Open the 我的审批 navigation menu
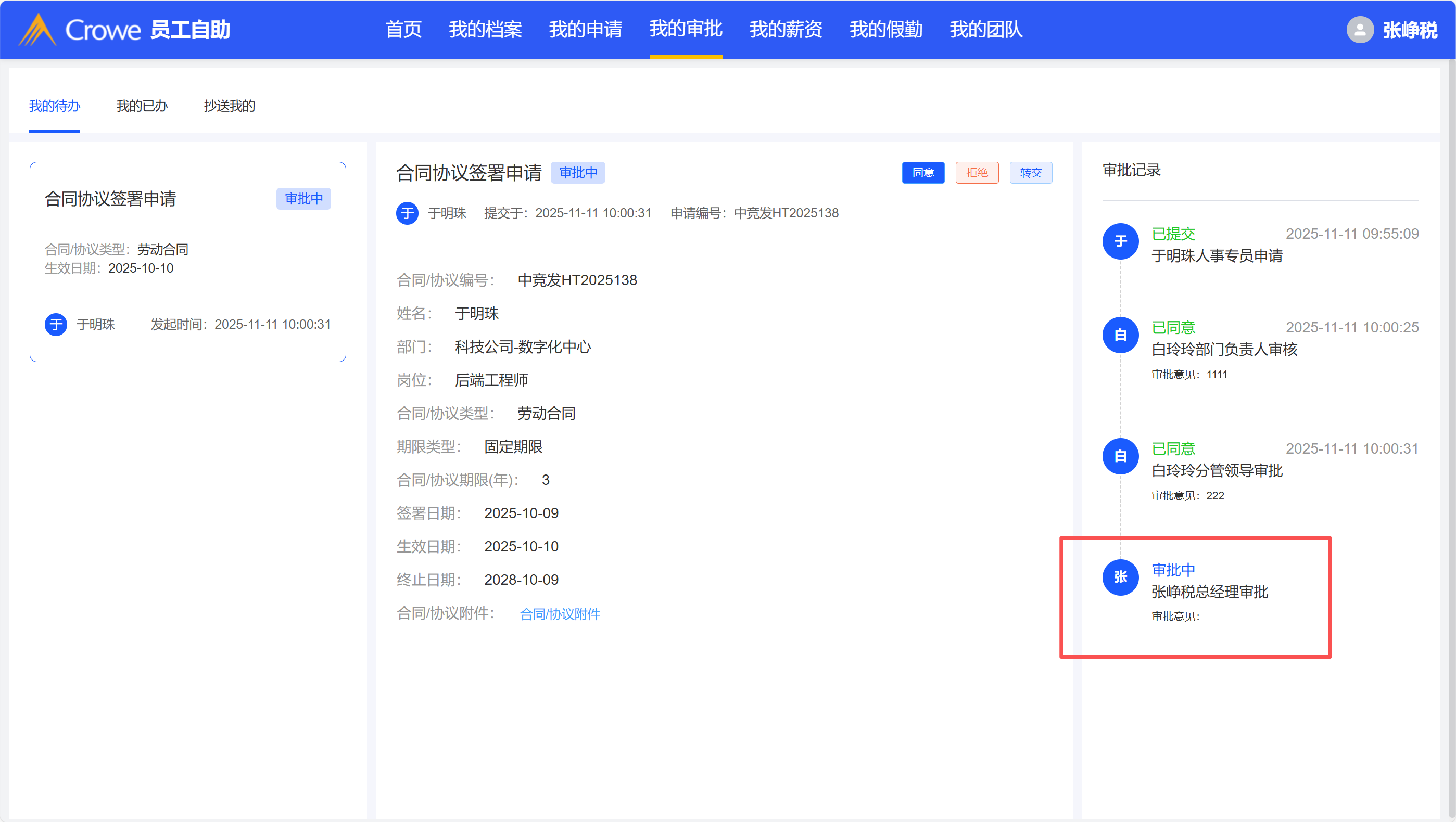 tap(685, 29)
